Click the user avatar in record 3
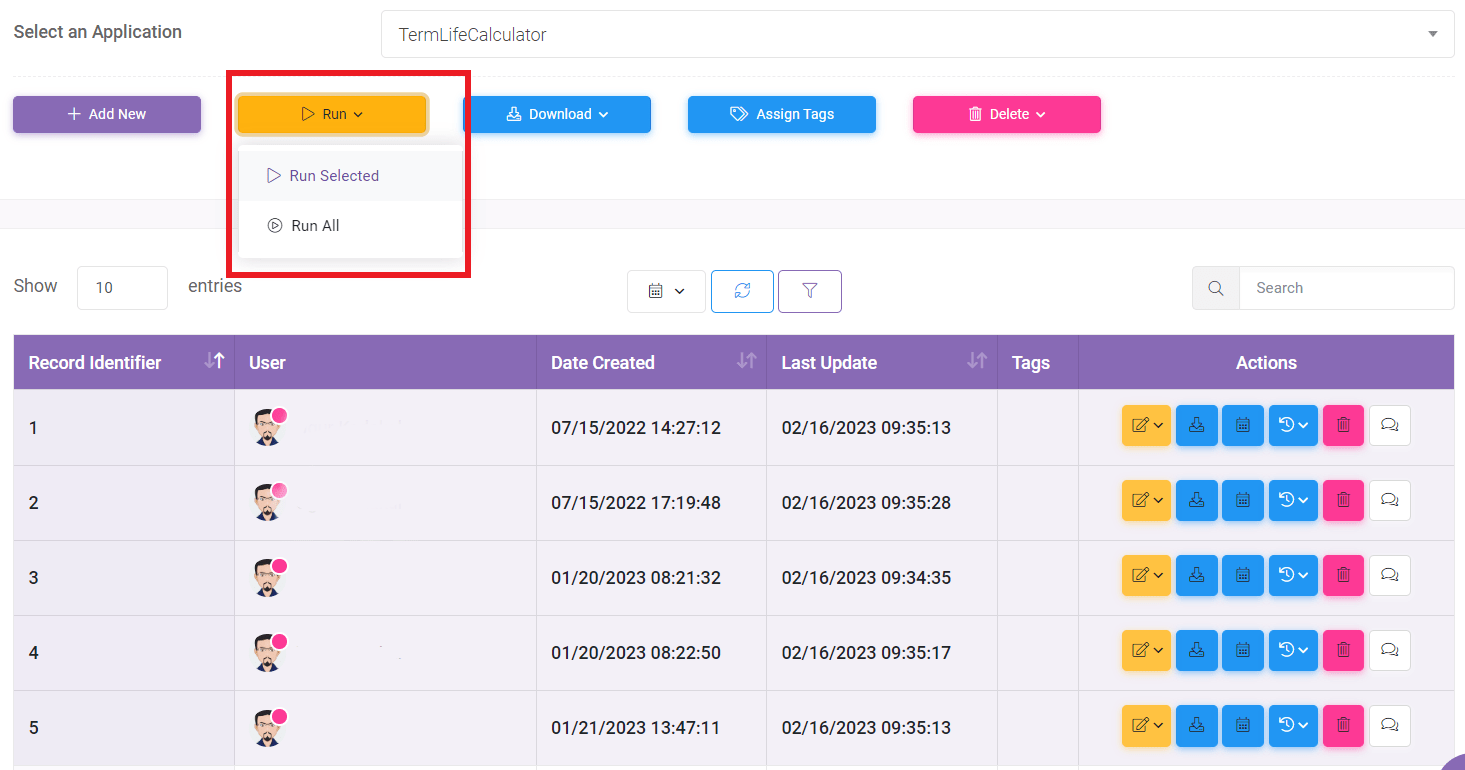The image size is (1465, 770). click(x=269, y=577)
